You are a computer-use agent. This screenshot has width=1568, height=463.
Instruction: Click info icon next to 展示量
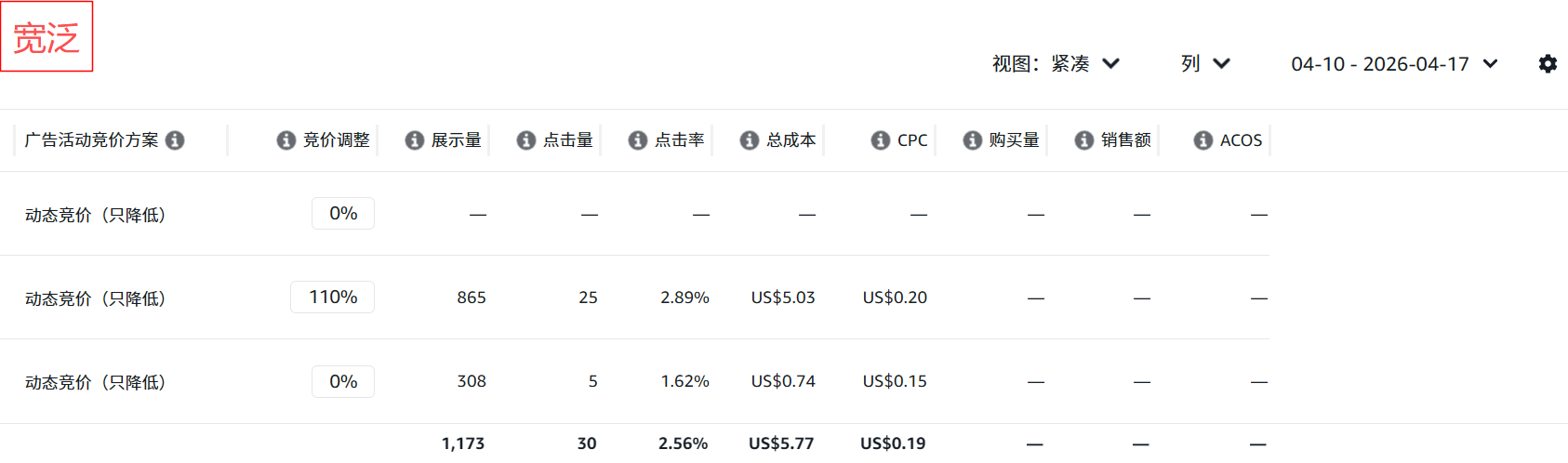tap(415, 140)
